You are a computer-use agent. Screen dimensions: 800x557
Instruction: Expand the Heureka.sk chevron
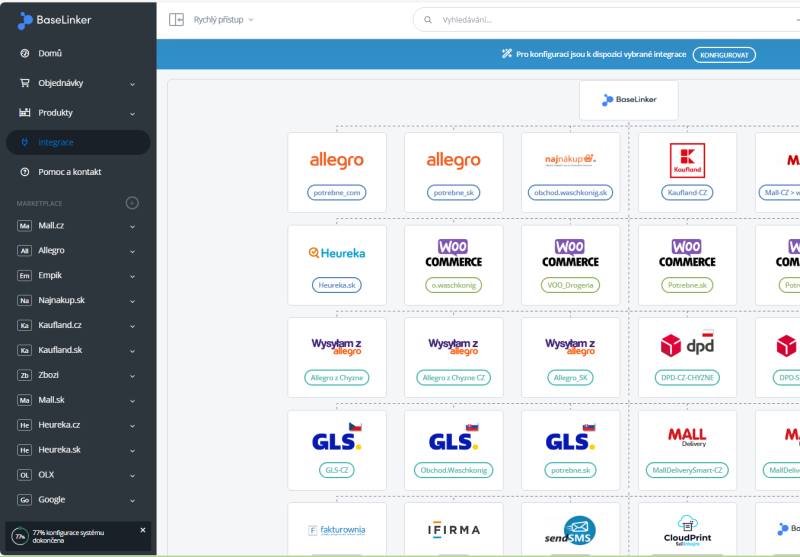(x=132, y=450)
